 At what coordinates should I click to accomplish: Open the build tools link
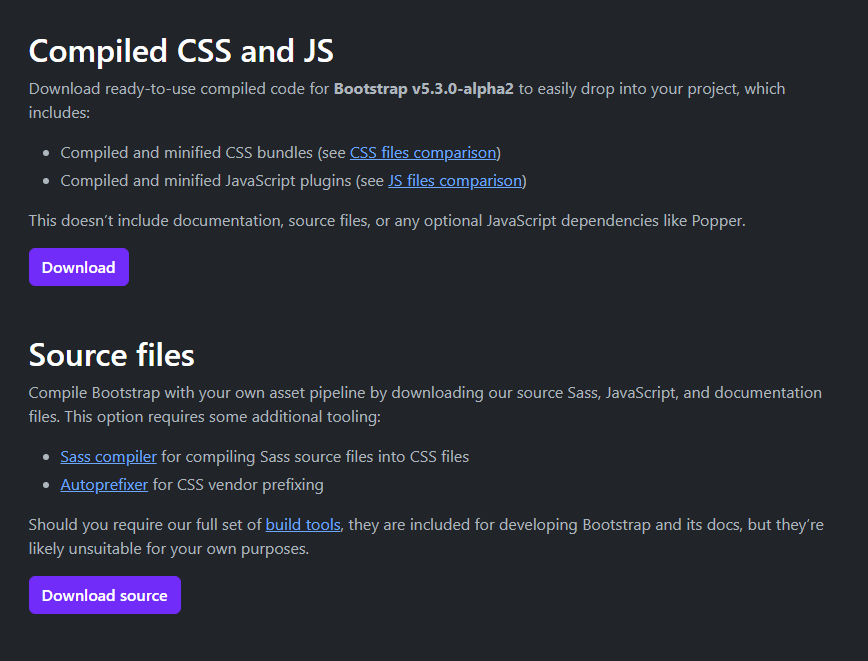(303, 525)
